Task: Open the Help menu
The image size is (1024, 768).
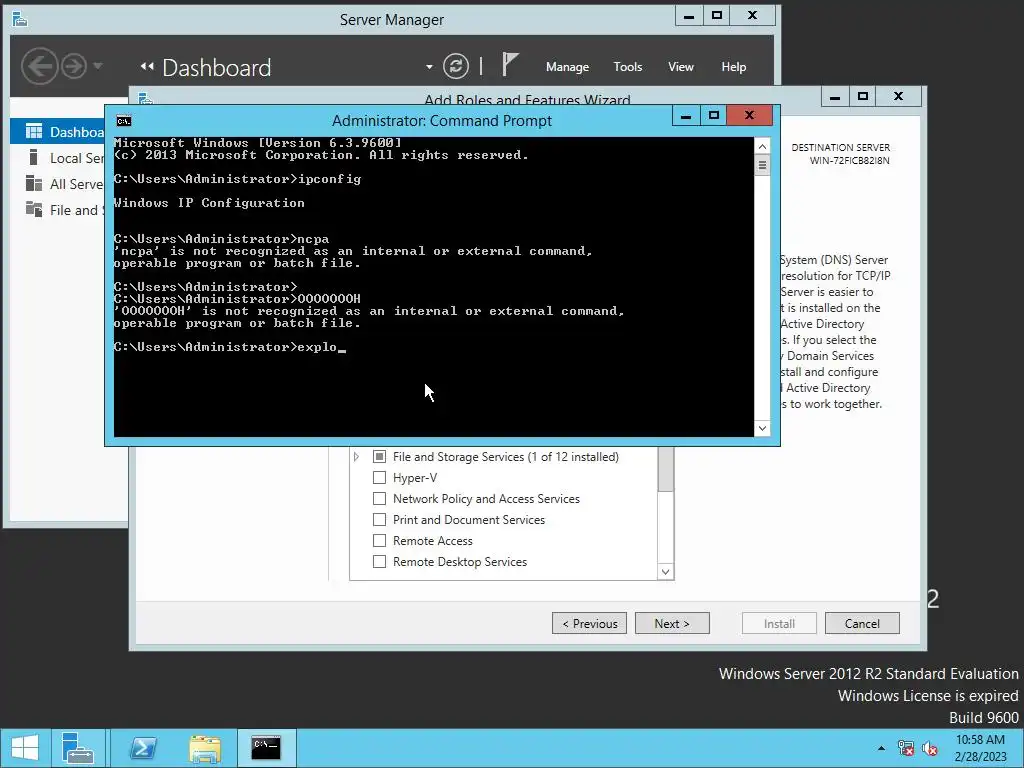Action: pos(733,67)
